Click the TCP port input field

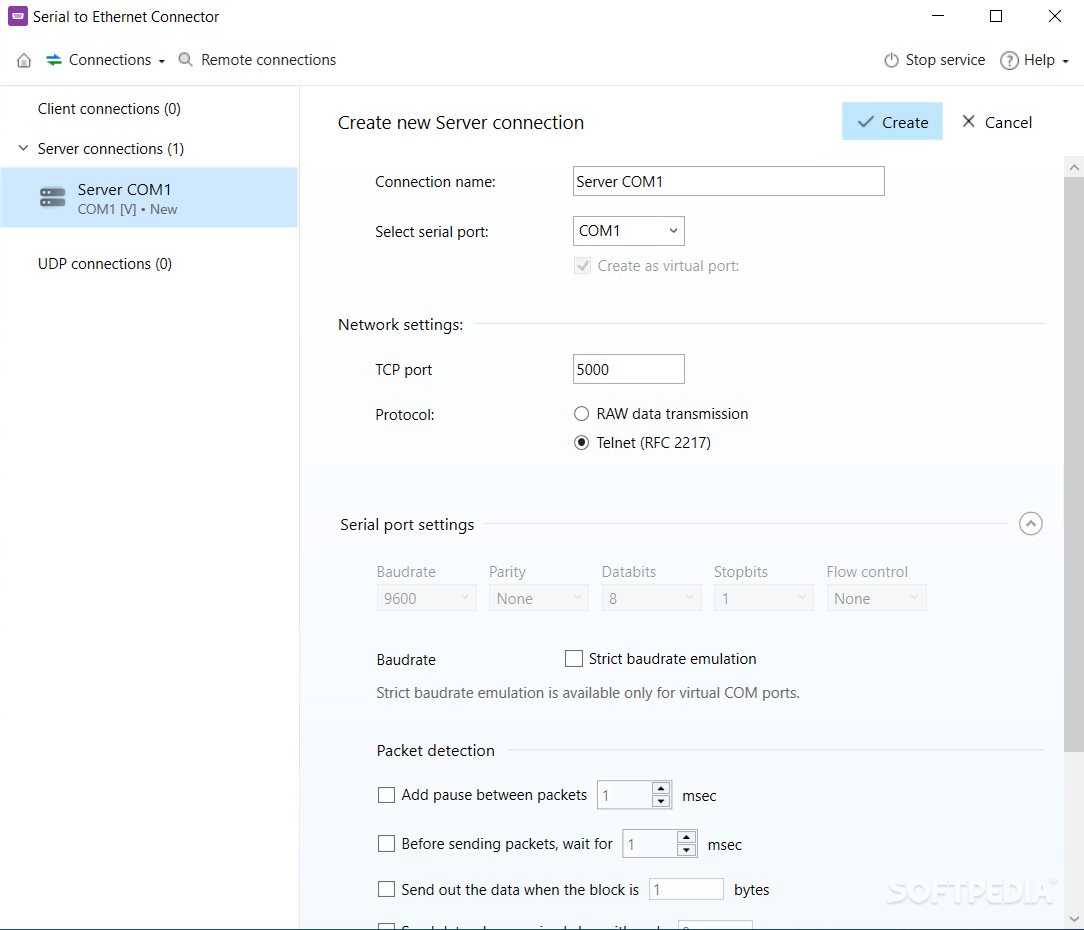click(x=628, y=369)
